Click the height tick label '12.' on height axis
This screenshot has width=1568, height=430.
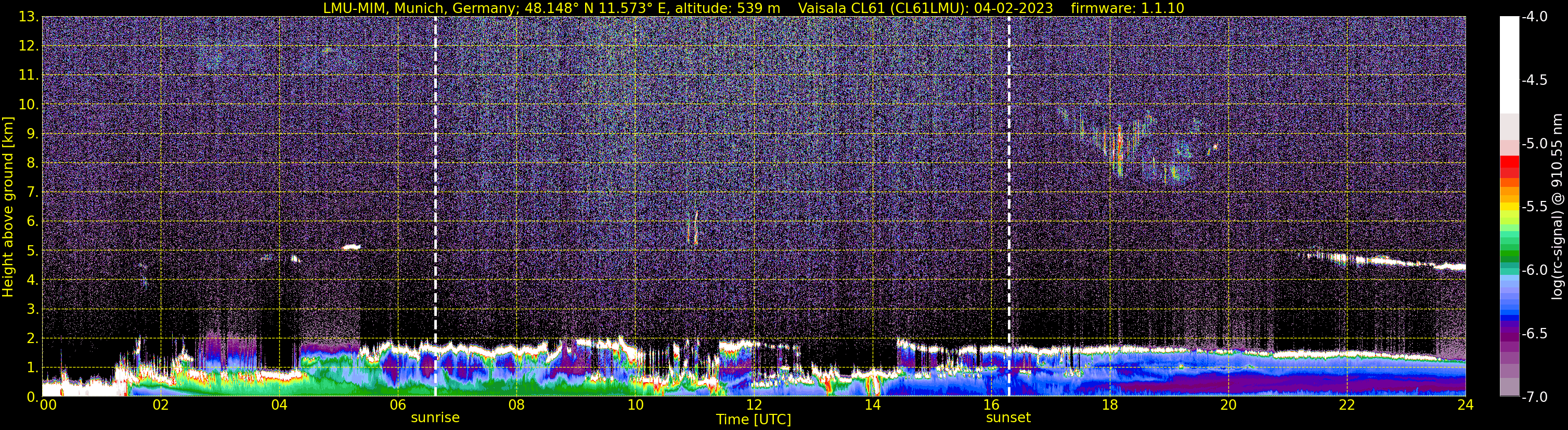(29, 46)
